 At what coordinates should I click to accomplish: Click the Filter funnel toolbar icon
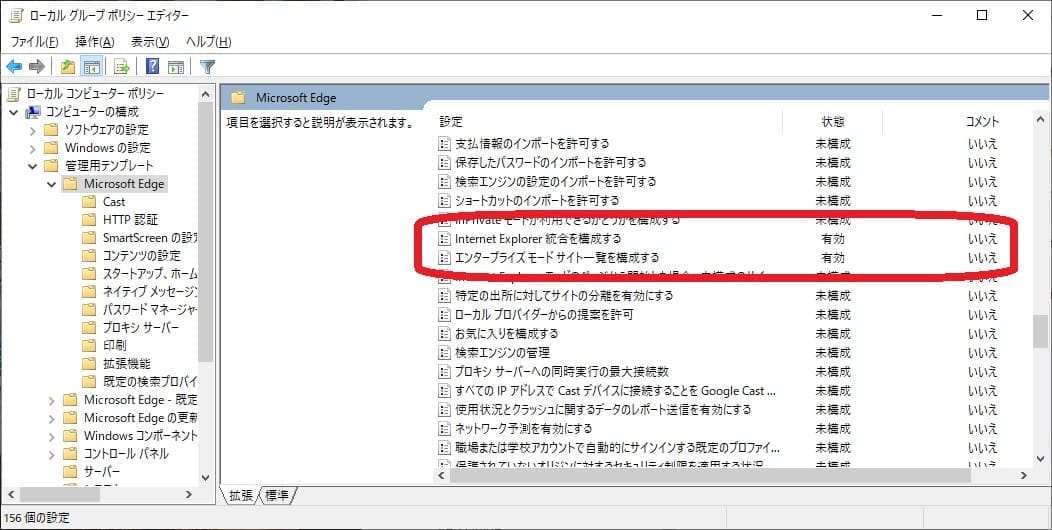point(208,66)
